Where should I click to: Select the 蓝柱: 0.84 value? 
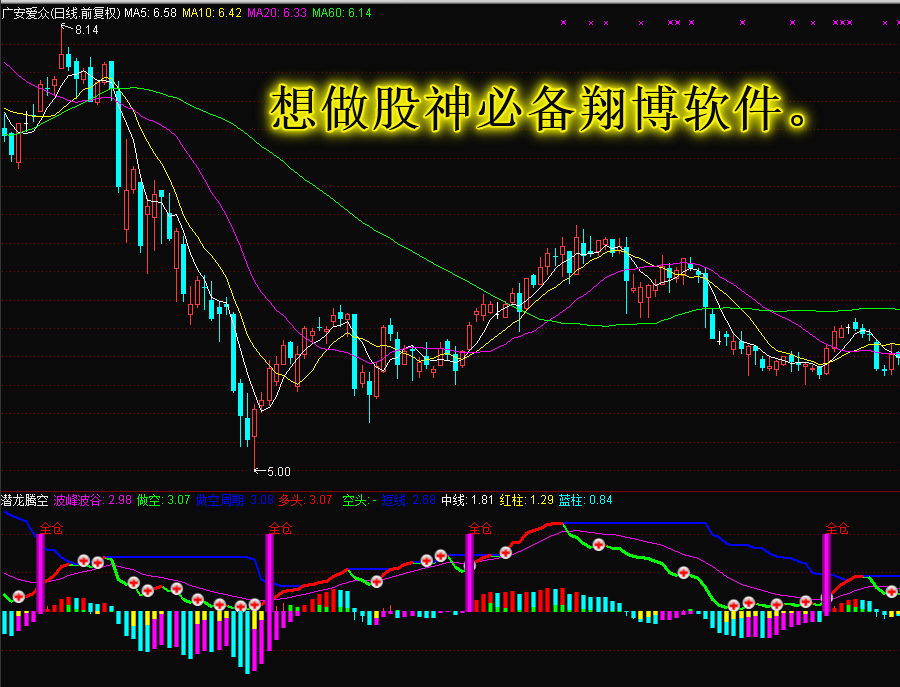pos(585,500)
